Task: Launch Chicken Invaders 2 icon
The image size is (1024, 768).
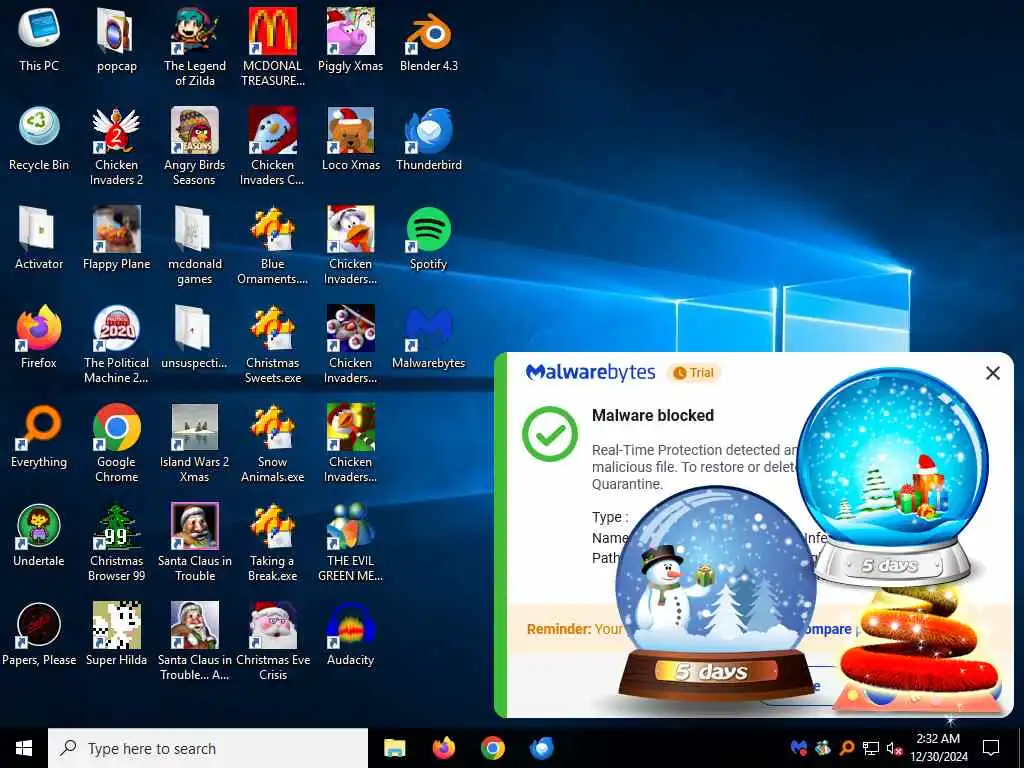Action: point(116,146)
